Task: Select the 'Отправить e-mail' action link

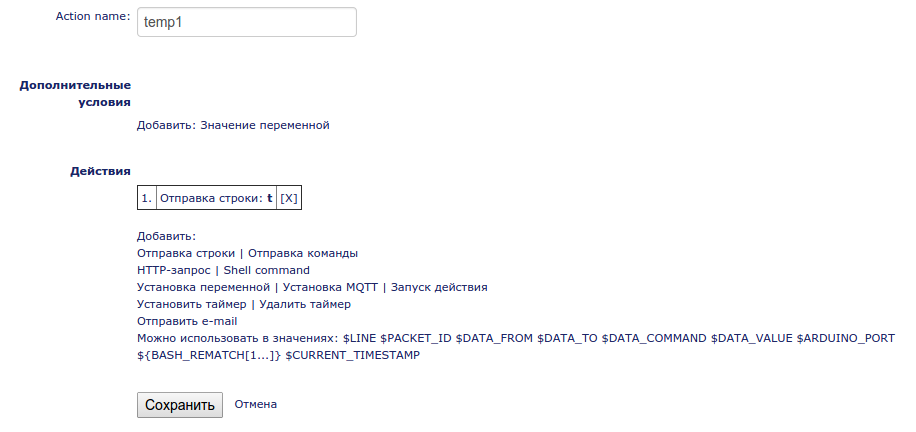Action: [x=187, y=321]
